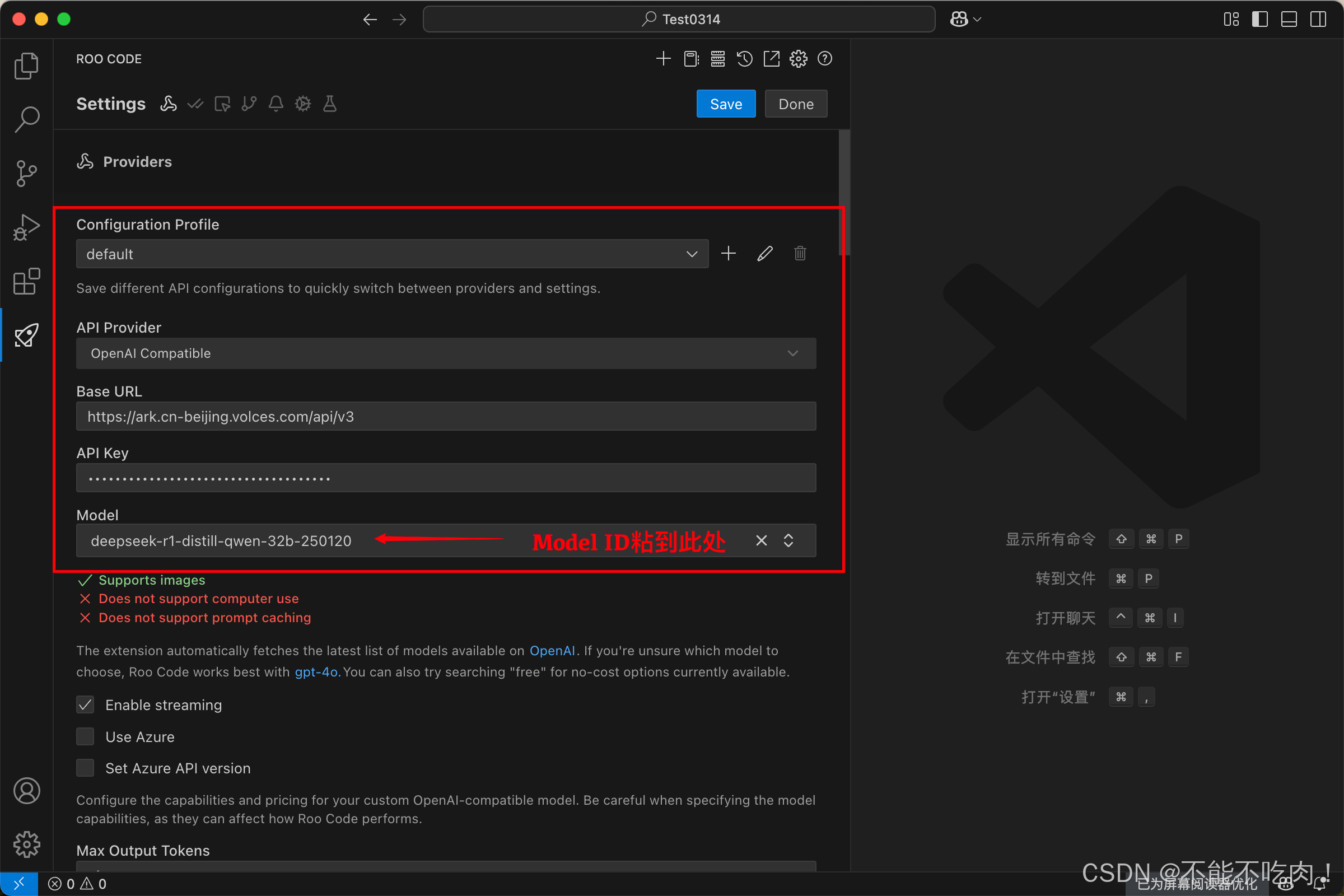The width and height of the screenshot is (1344, 896).
Task: Click into the Base URL input field
Action: [x=446, y=417]
